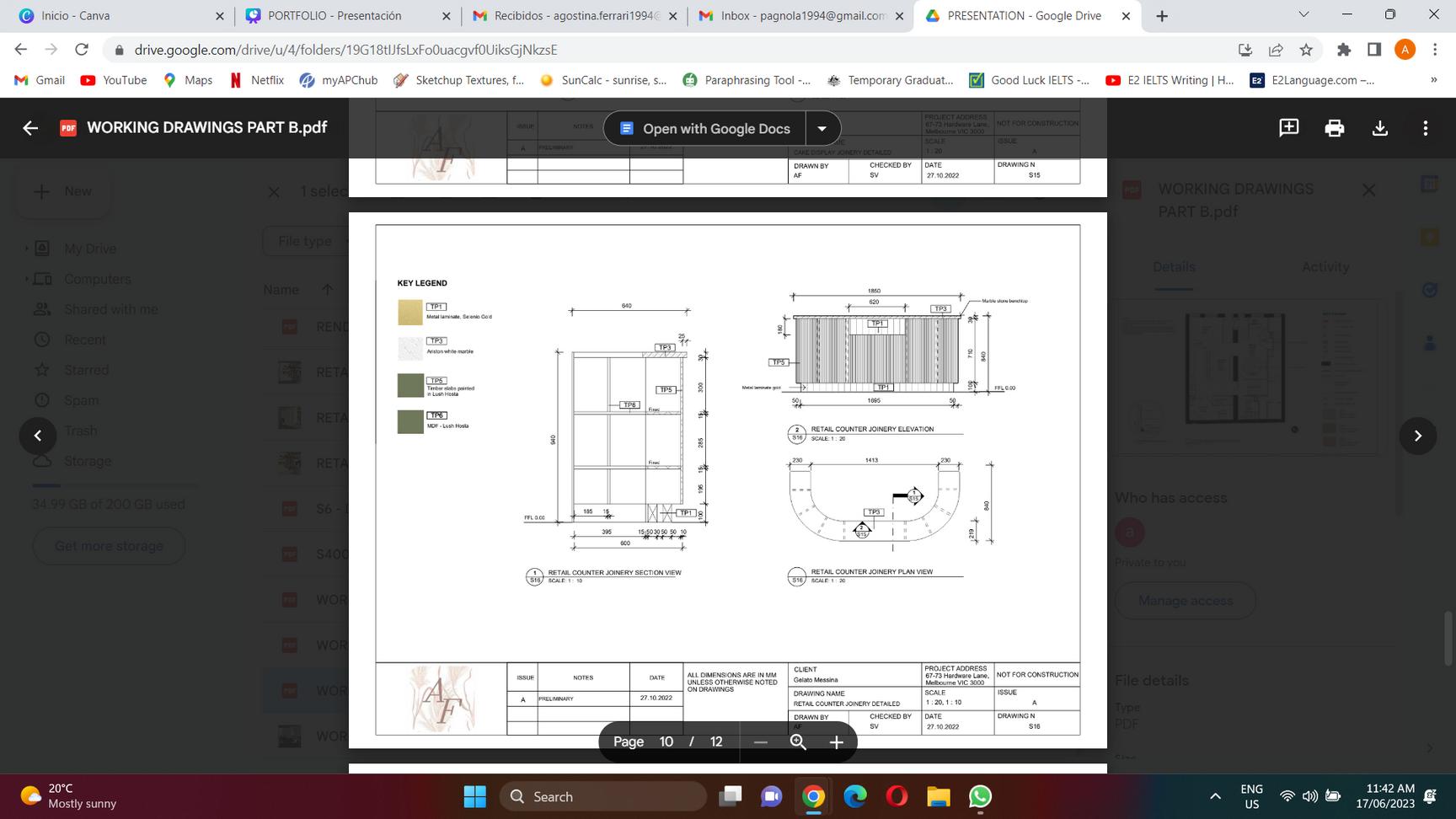Zoom in on the PDF page
The width and height of the screenshot is (1456, 819).
(x=836, y=742)
